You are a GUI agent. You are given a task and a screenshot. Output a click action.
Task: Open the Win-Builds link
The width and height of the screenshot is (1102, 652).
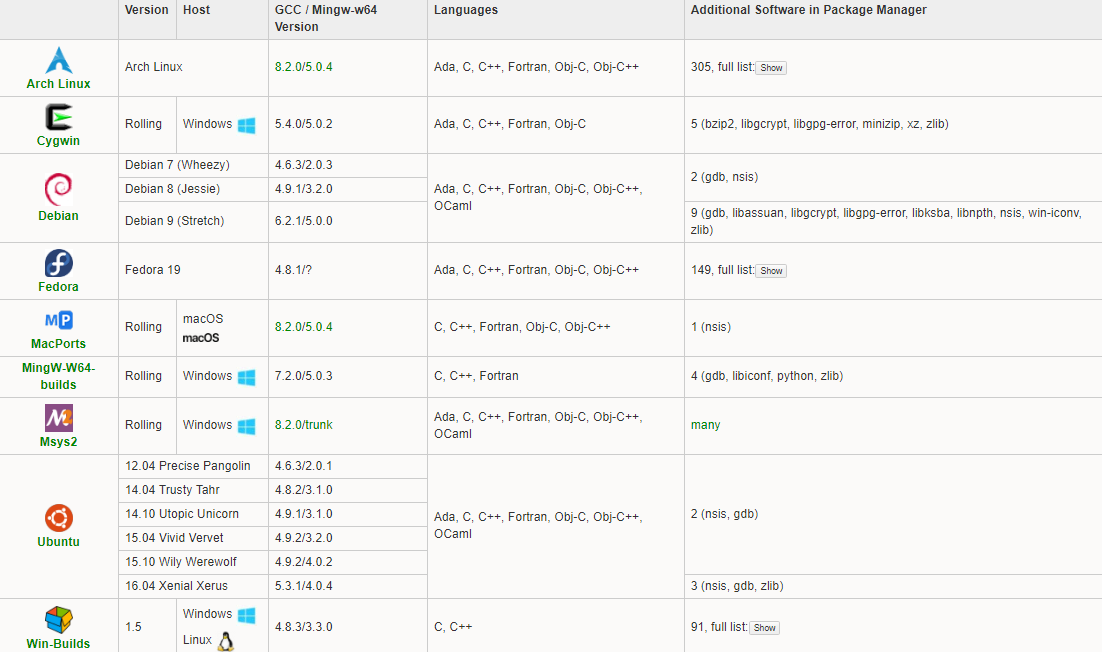58,644
